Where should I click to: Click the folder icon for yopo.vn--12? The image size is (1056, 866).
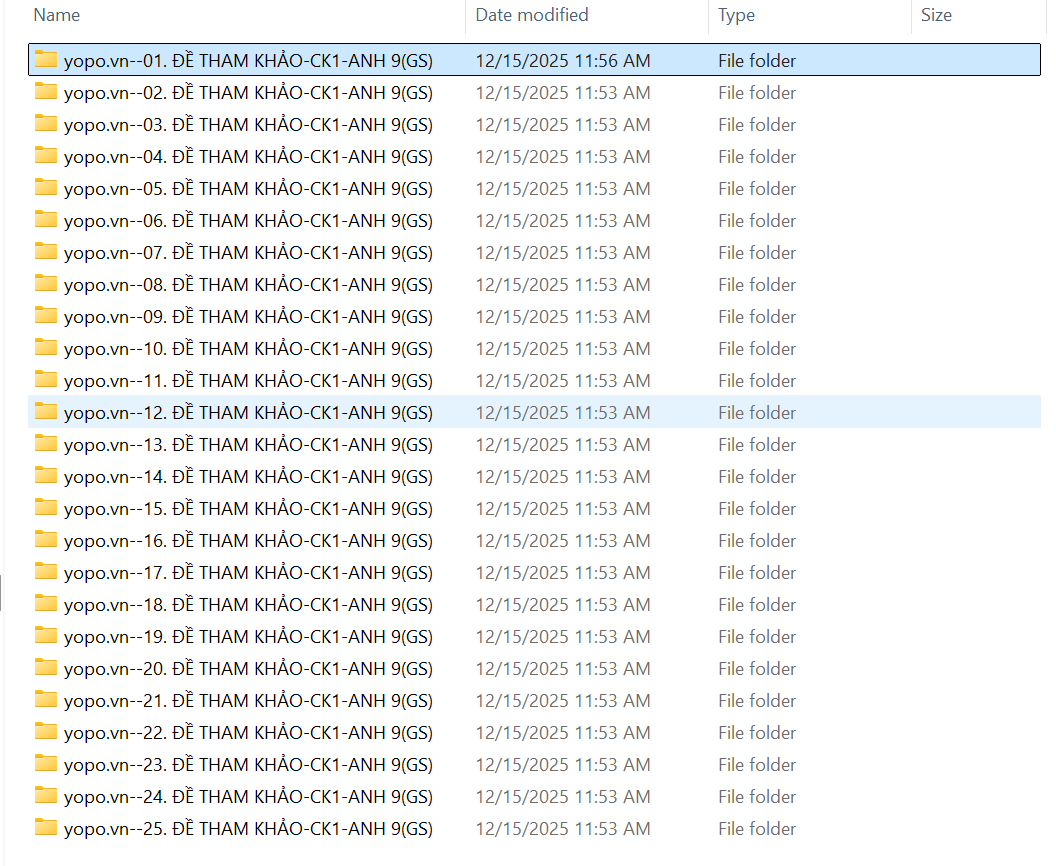click(46, 412)
